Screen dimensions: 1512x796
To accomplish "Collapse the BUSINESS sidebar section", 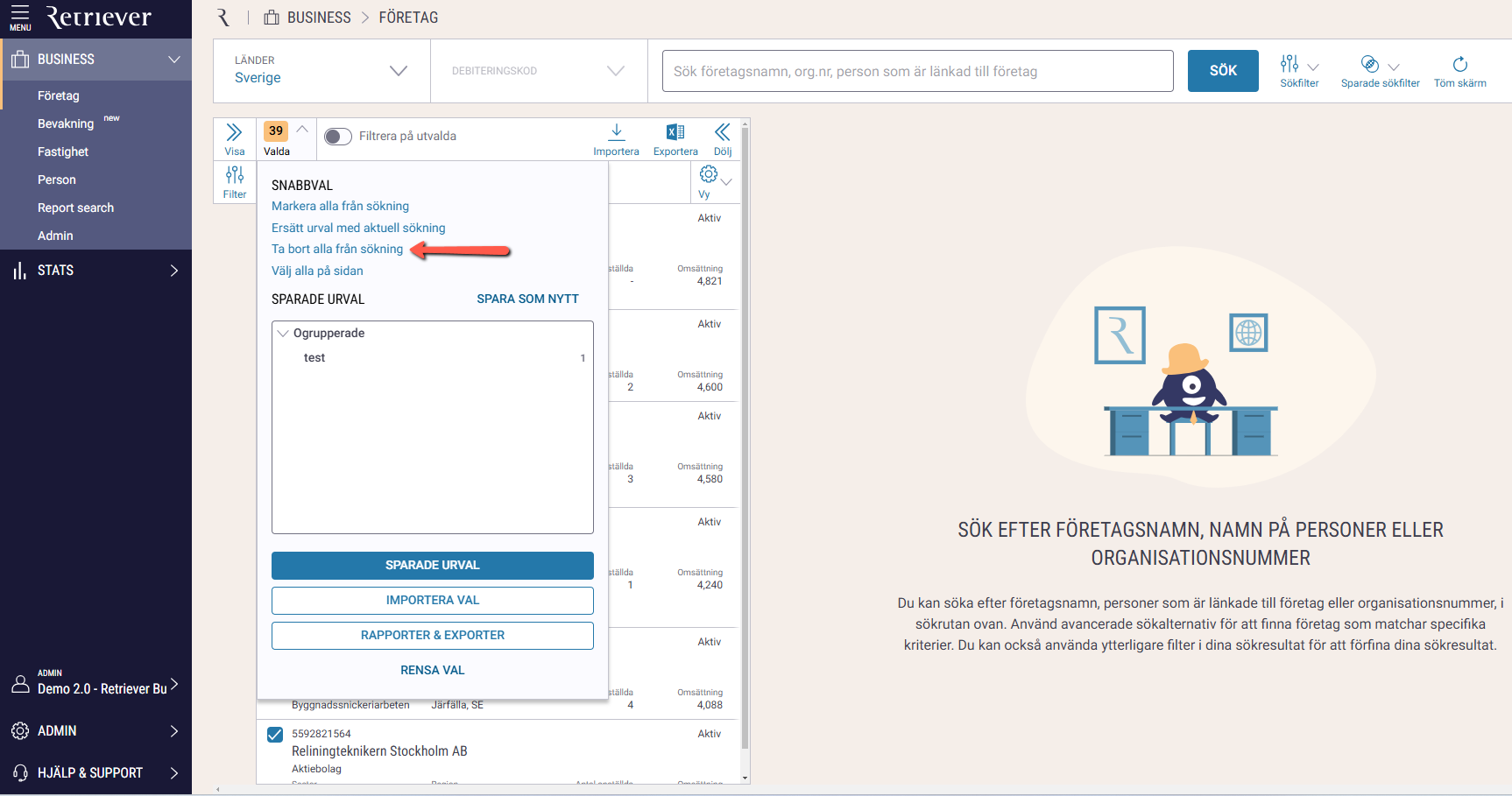I will [x=174, y=60].
